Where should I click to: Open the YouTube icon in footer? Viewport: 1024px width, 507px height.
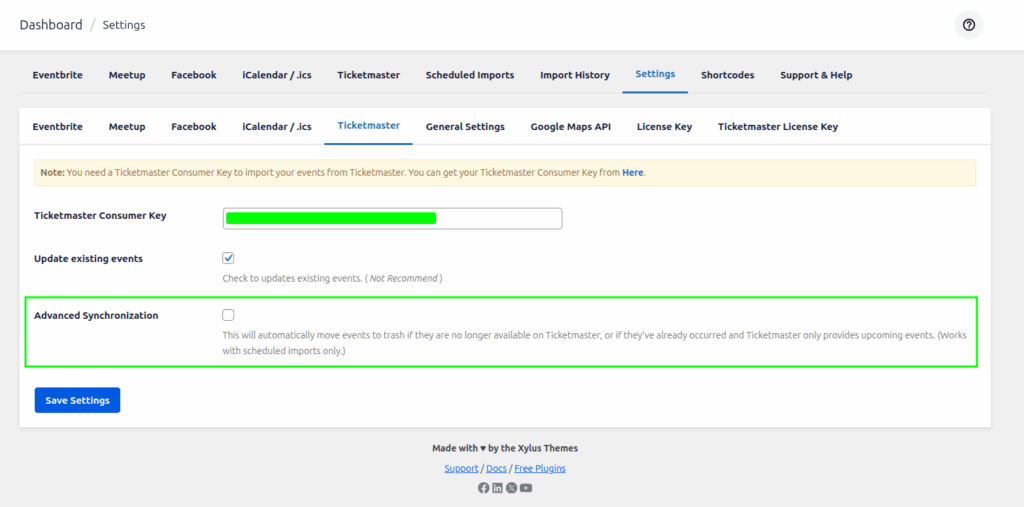526,488
